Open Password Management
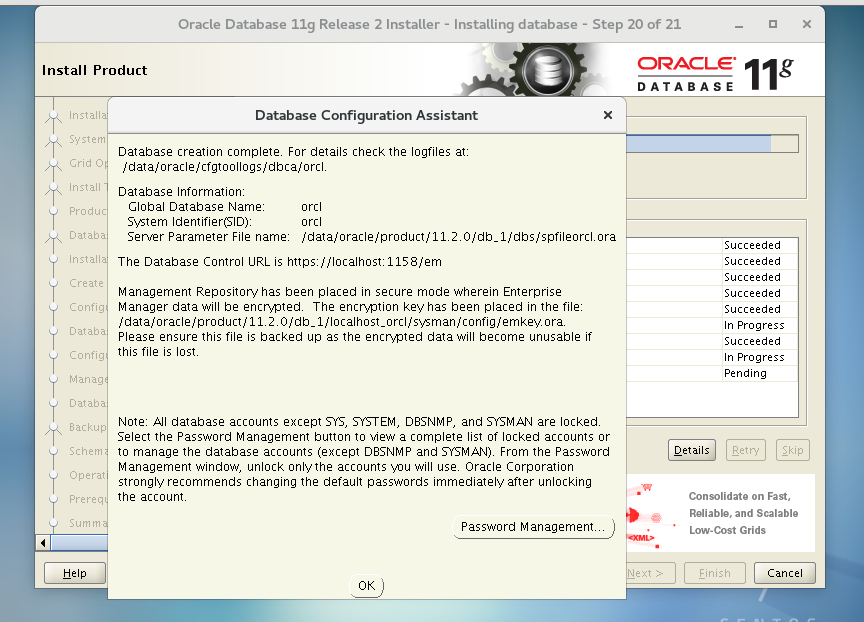Screen dimensions: 864x622 (533, 526)
